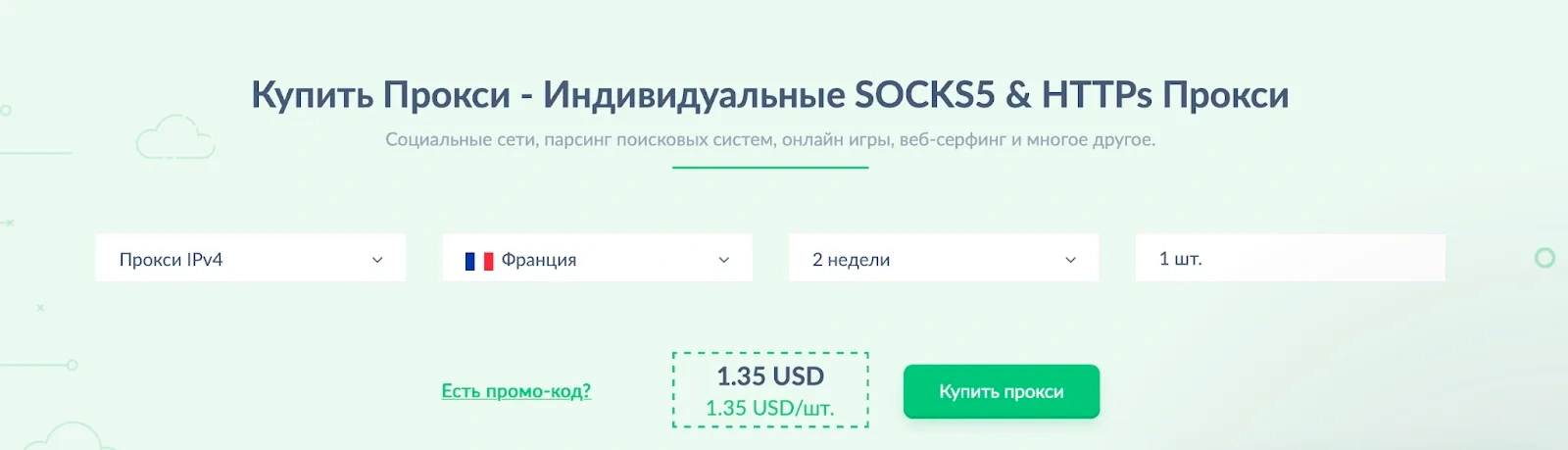Image resolution: width=1568 pixels, height=450 pixels.
Task: Click the 1.35 USD/шт. per-unit price
Action: 770,408
